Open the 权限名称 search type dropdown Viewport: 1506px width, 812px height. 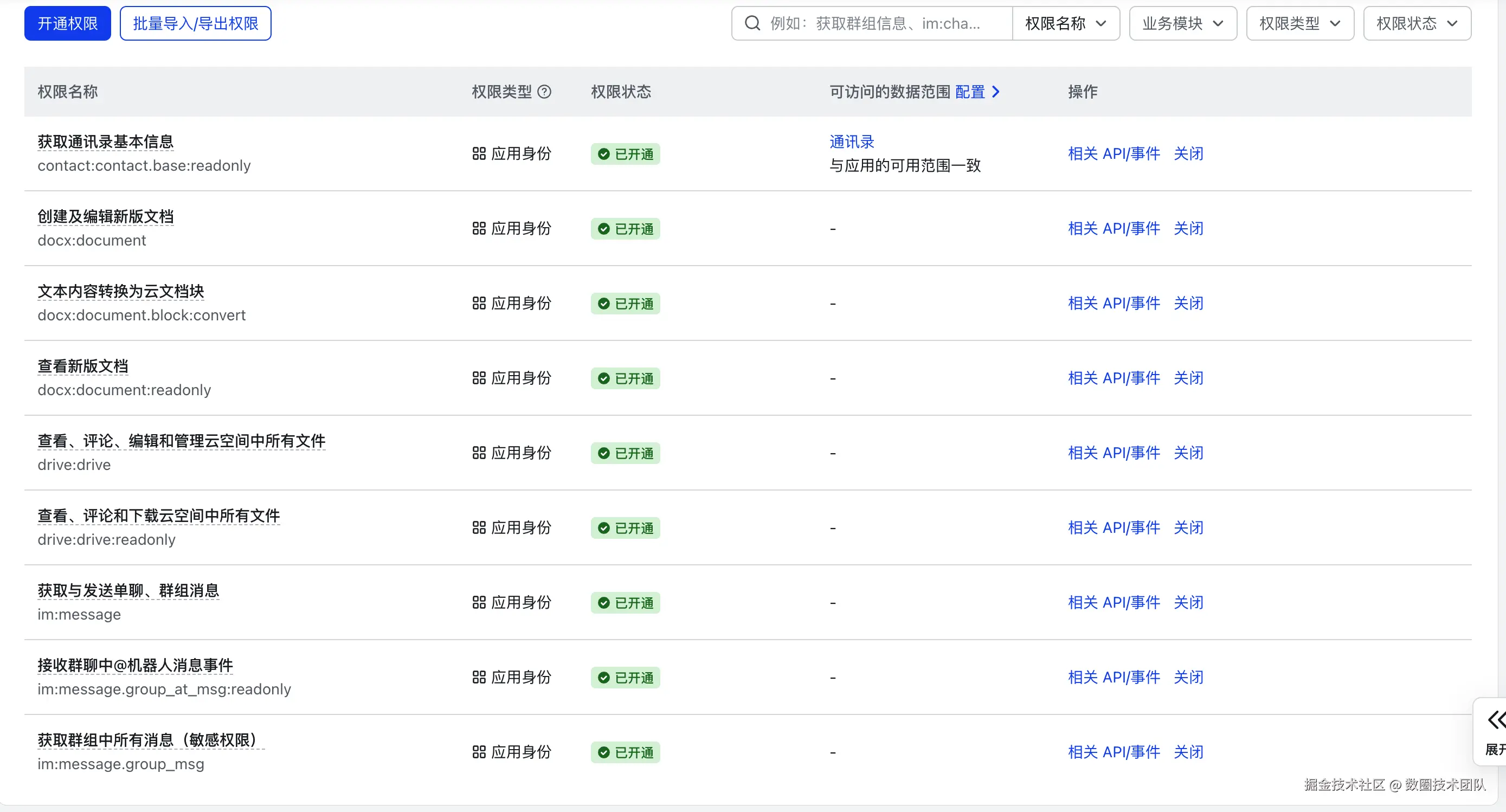[1065, 23]
